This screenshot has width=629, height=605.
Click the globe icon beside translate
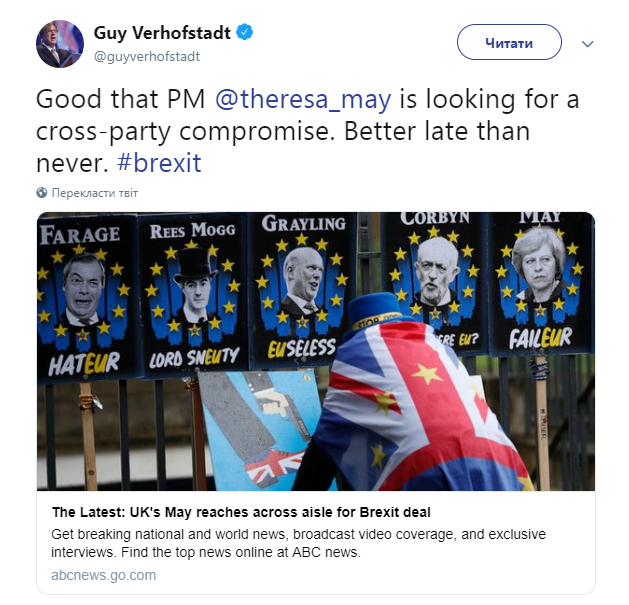[42, 192]
